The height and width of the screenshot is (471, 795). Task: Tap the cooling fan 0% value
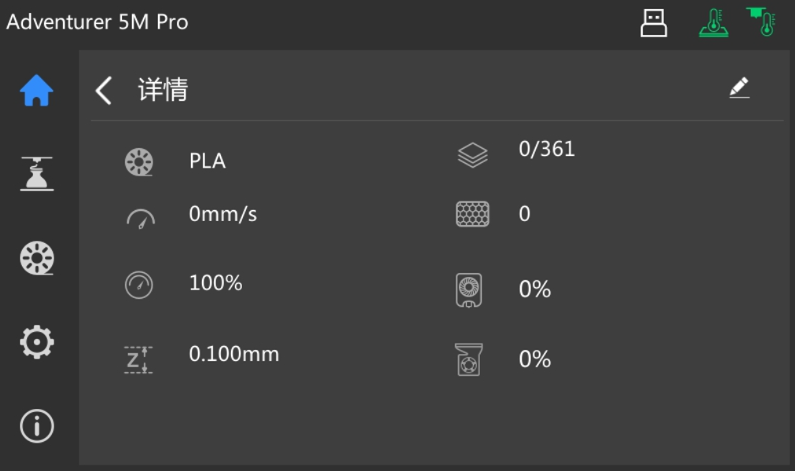coord(534,289)
